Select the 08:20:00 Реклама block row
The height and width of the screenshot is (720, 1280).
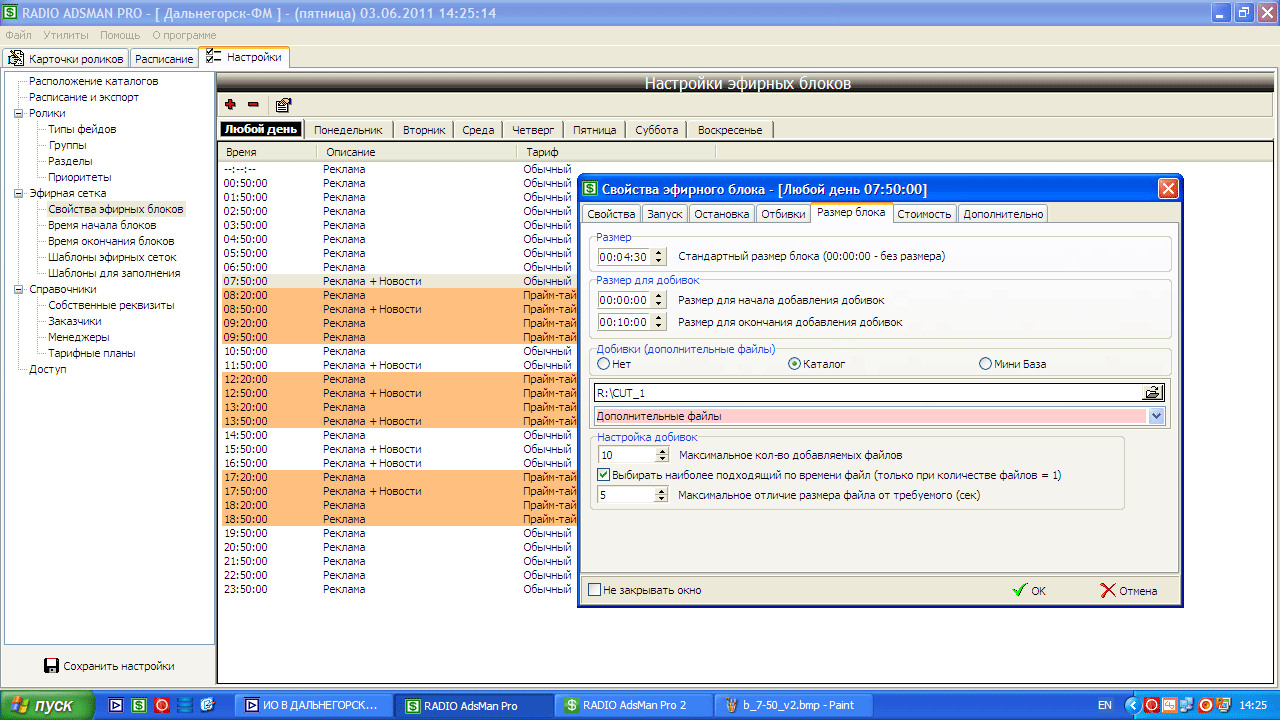[397, 295]
